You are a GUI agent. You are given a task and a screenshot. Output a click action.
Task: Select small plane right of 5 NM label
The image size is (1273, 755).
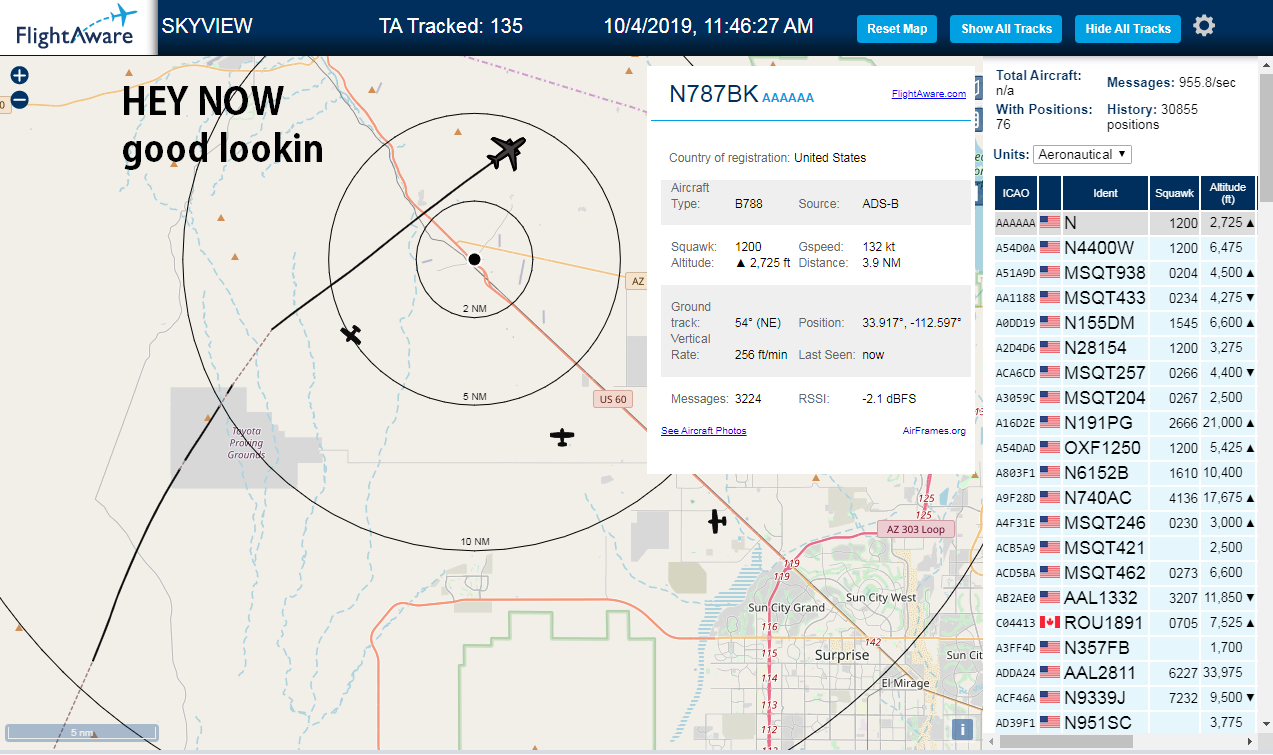point(563,437)
